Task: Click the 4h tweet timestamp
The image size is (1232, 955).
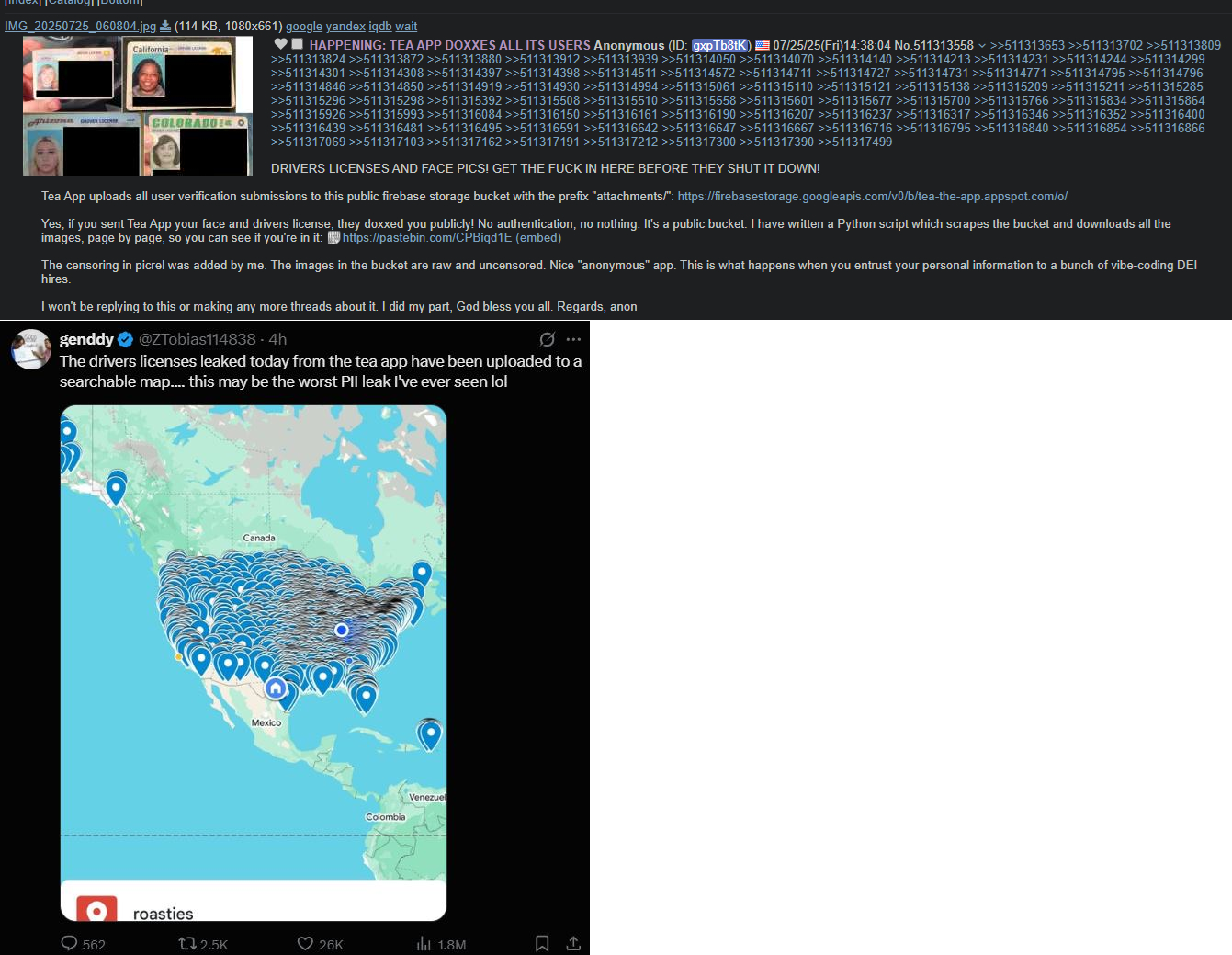Action: click(x=277, y=339)
